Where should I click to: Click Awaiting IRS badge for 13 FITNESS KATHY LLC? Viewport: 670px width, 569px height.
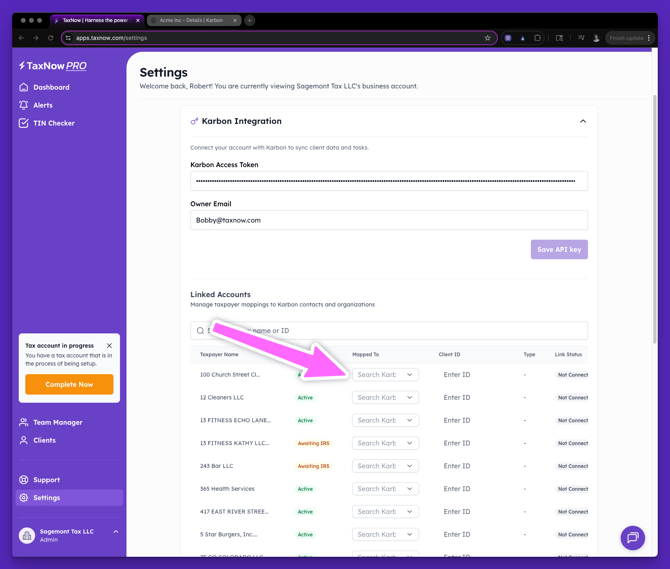314,443
